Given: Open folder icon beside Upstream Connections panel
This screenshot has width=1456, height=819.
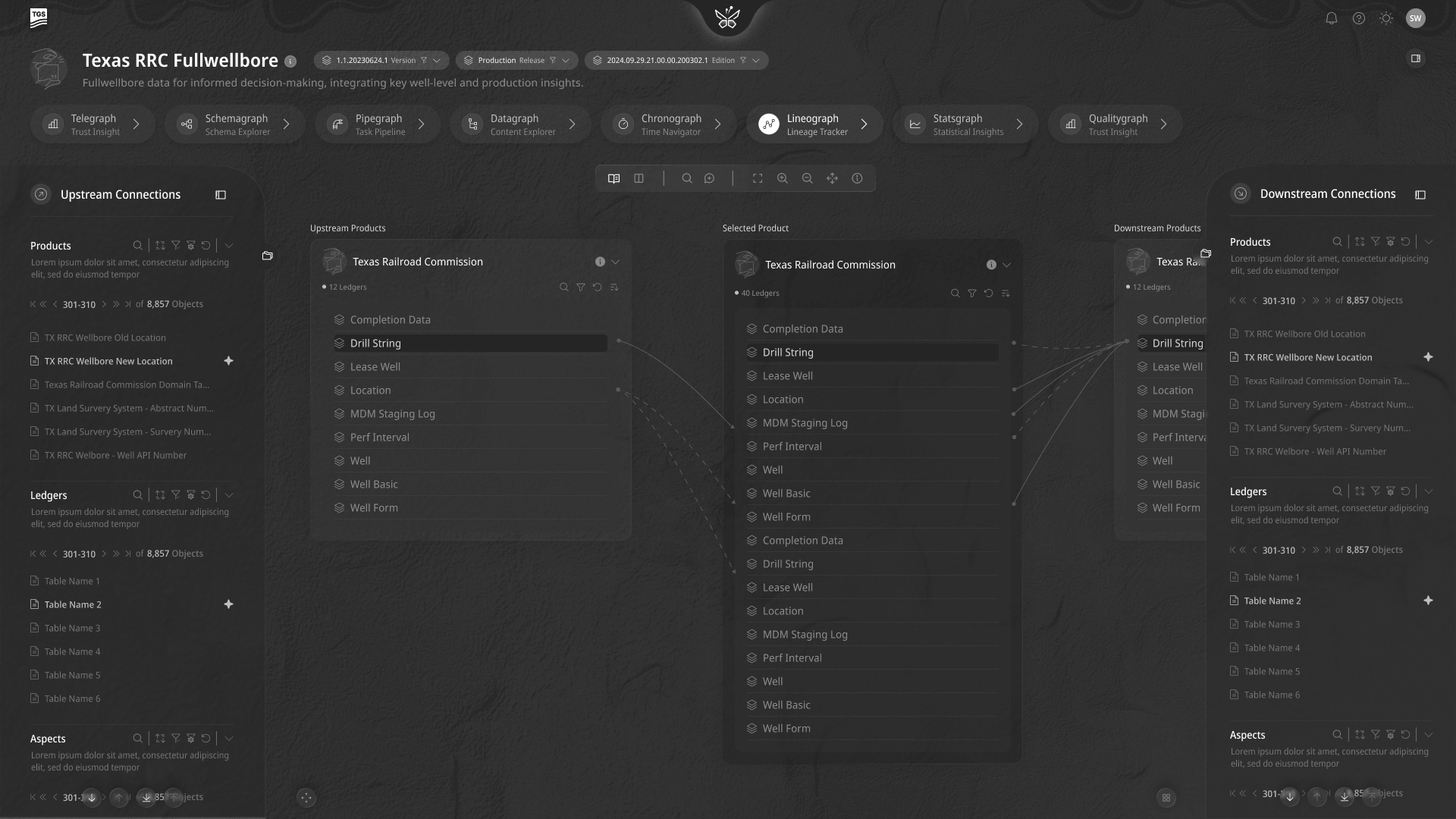Looking at the screenshot, I should click(268, 256).
